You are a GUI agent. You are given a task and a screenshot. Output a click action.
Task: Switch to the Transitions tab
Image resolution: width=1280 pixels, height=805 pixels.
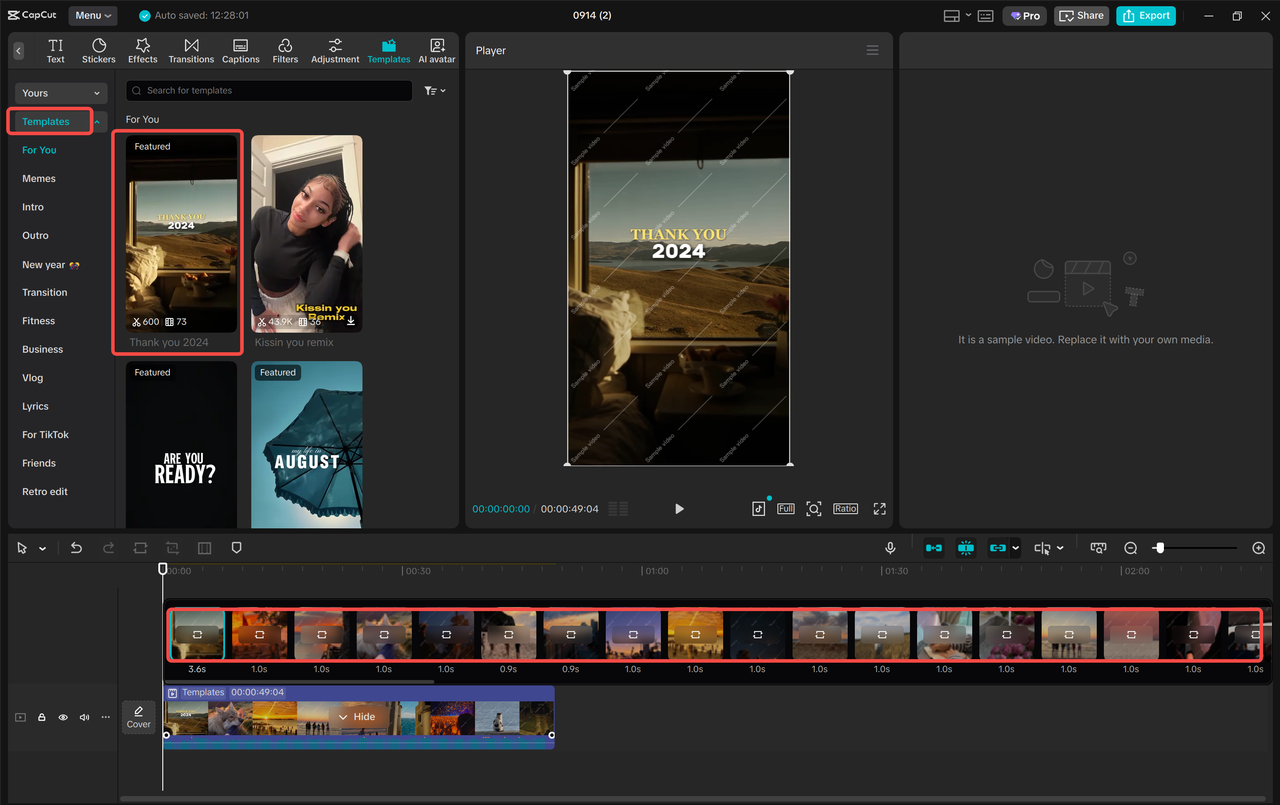coord(191,51)
